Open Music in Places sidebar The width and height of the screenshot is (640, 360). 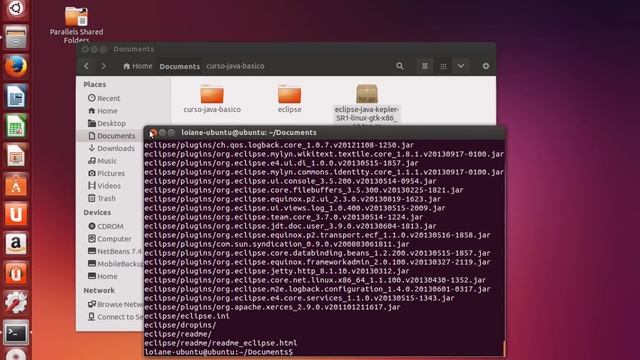tap(102, 161)
